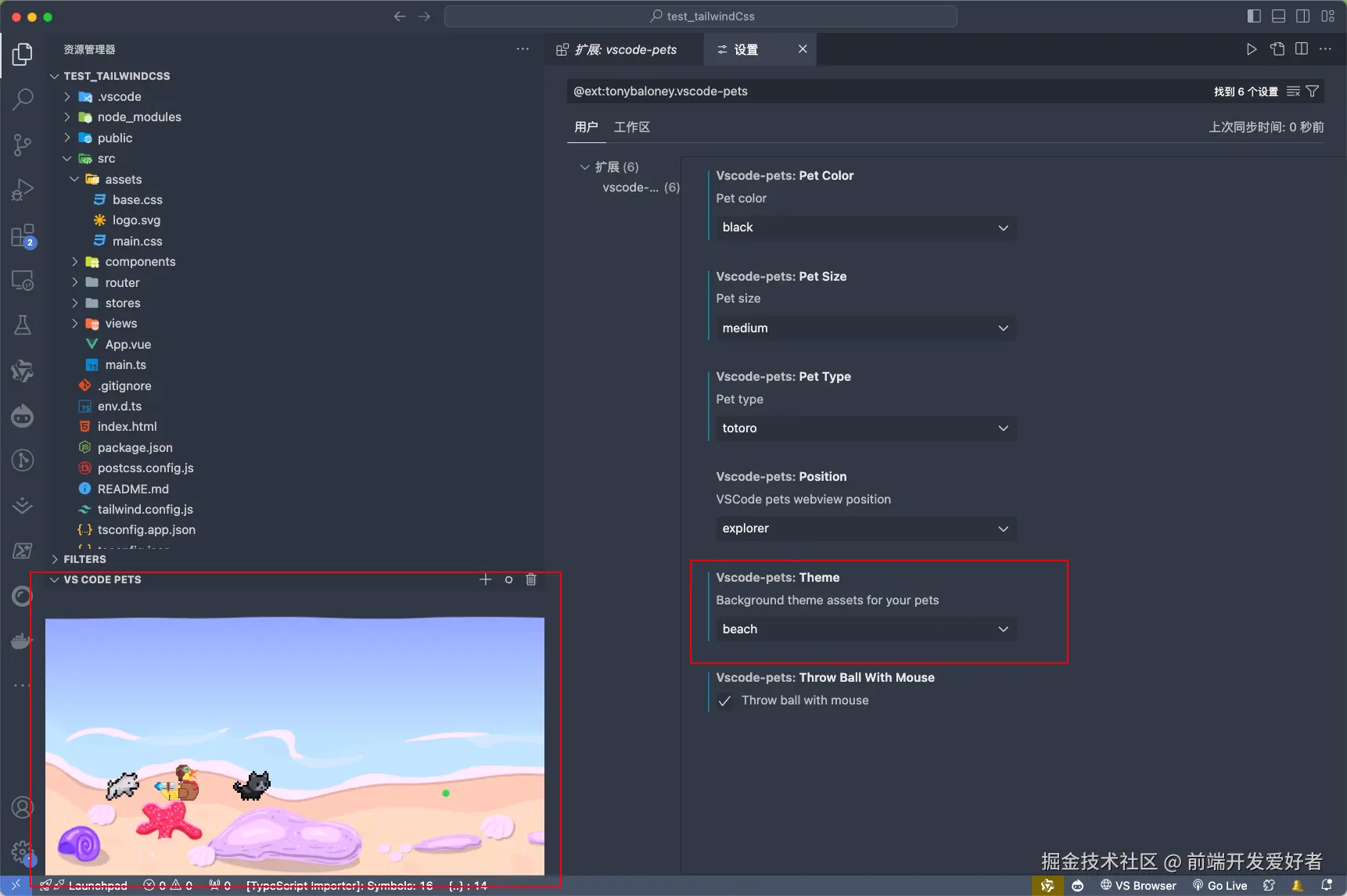Open the Position dropdown showing explorer
This screenshot has height=896, width=1347.
click(x=866, y=529)
